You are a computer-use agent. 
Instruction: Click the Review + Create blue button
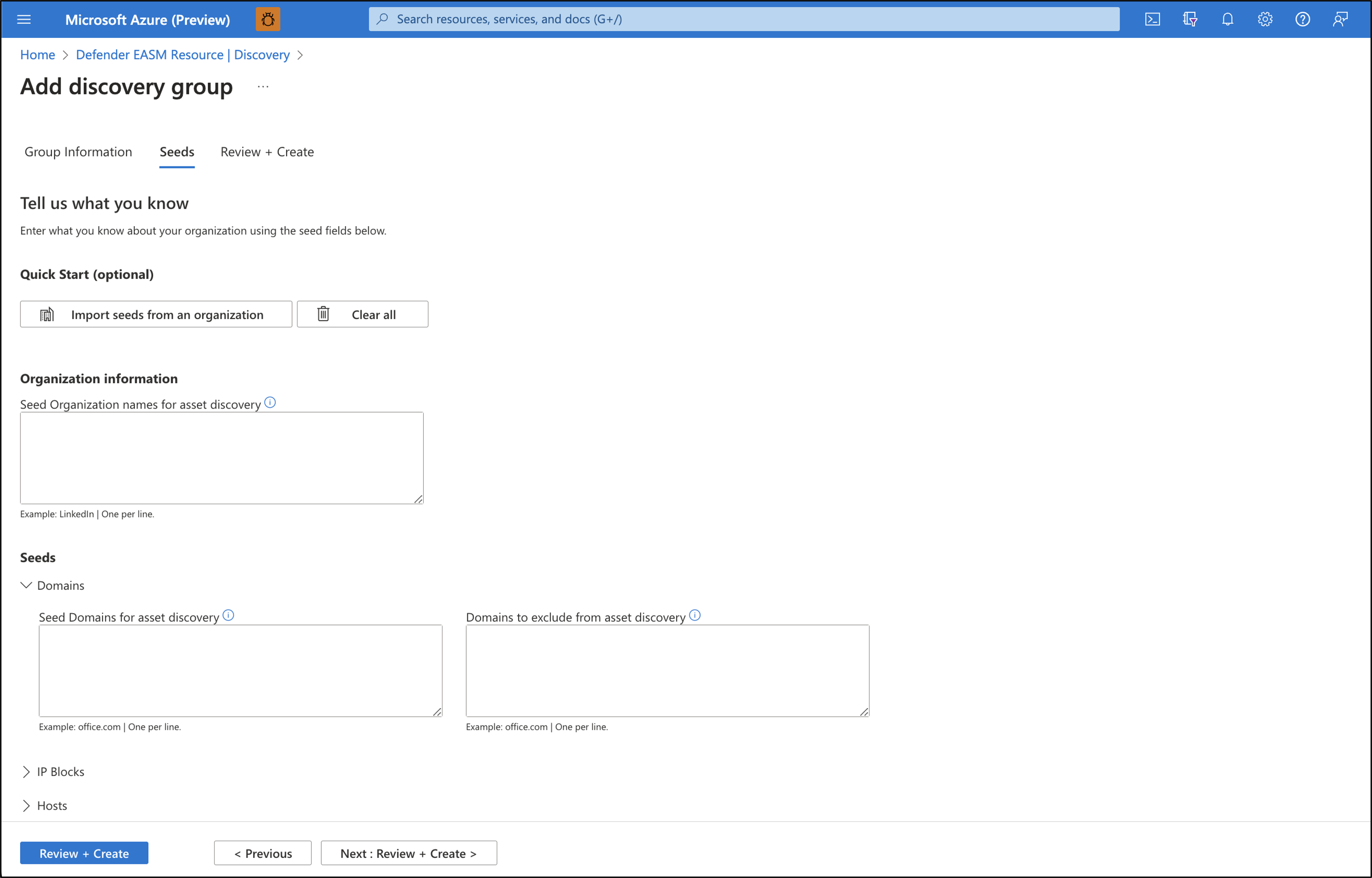84,853
